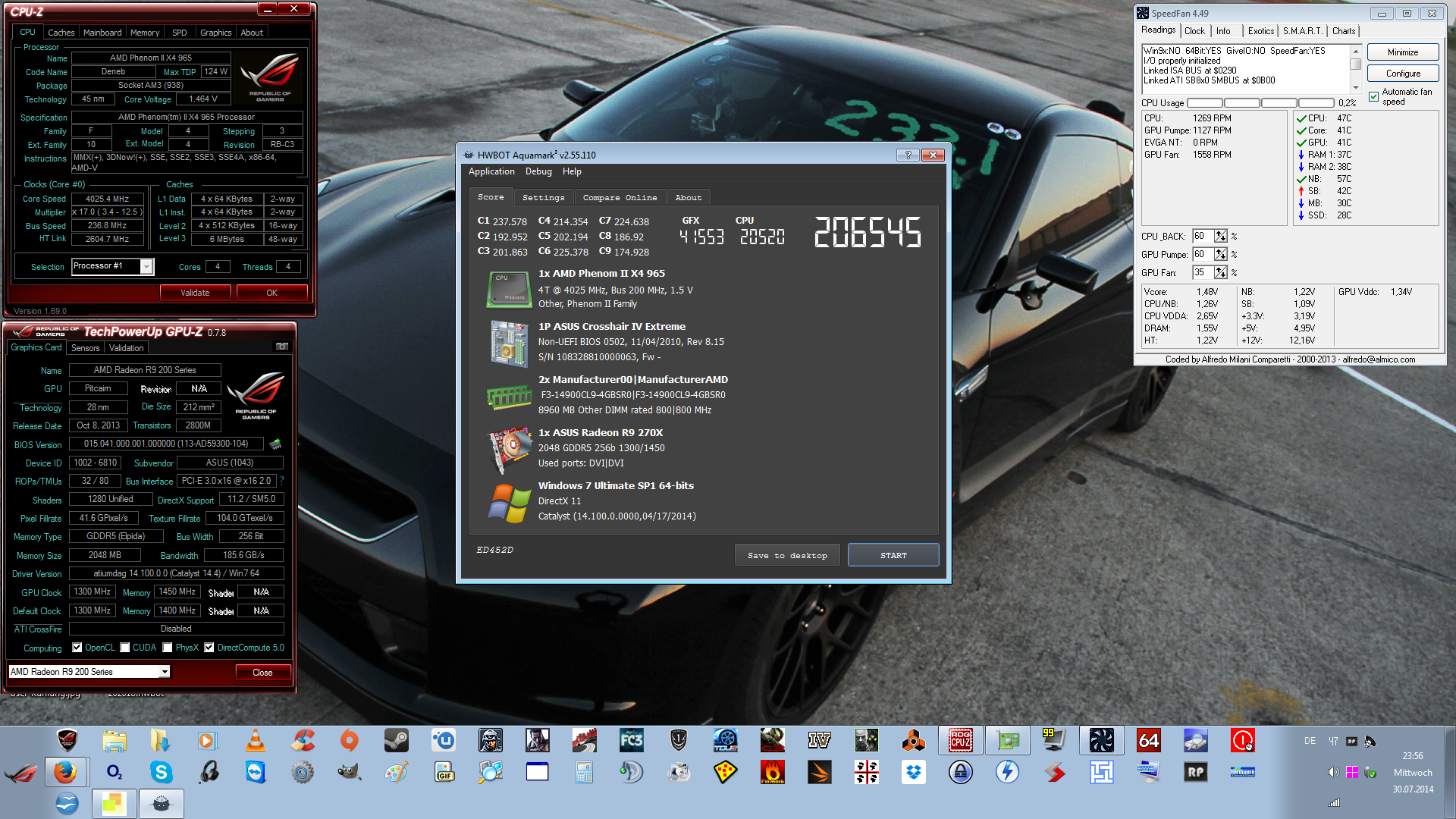
Task: Switch to the Mainboard tab in CPU-Z
Action: pyautogui.click(x=102, y=33)
